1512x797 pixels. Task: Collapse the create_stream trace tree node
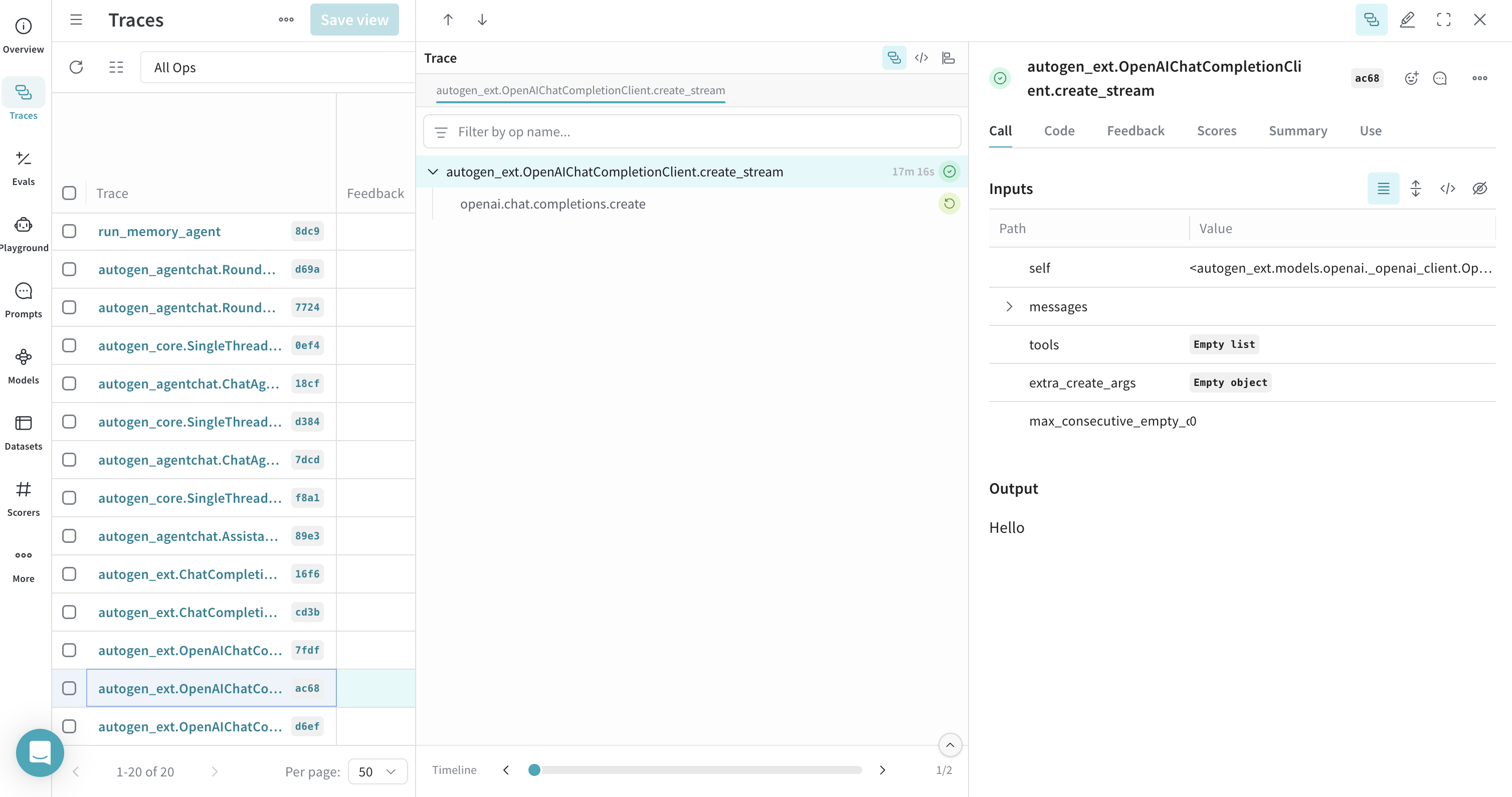coord(433,171)
